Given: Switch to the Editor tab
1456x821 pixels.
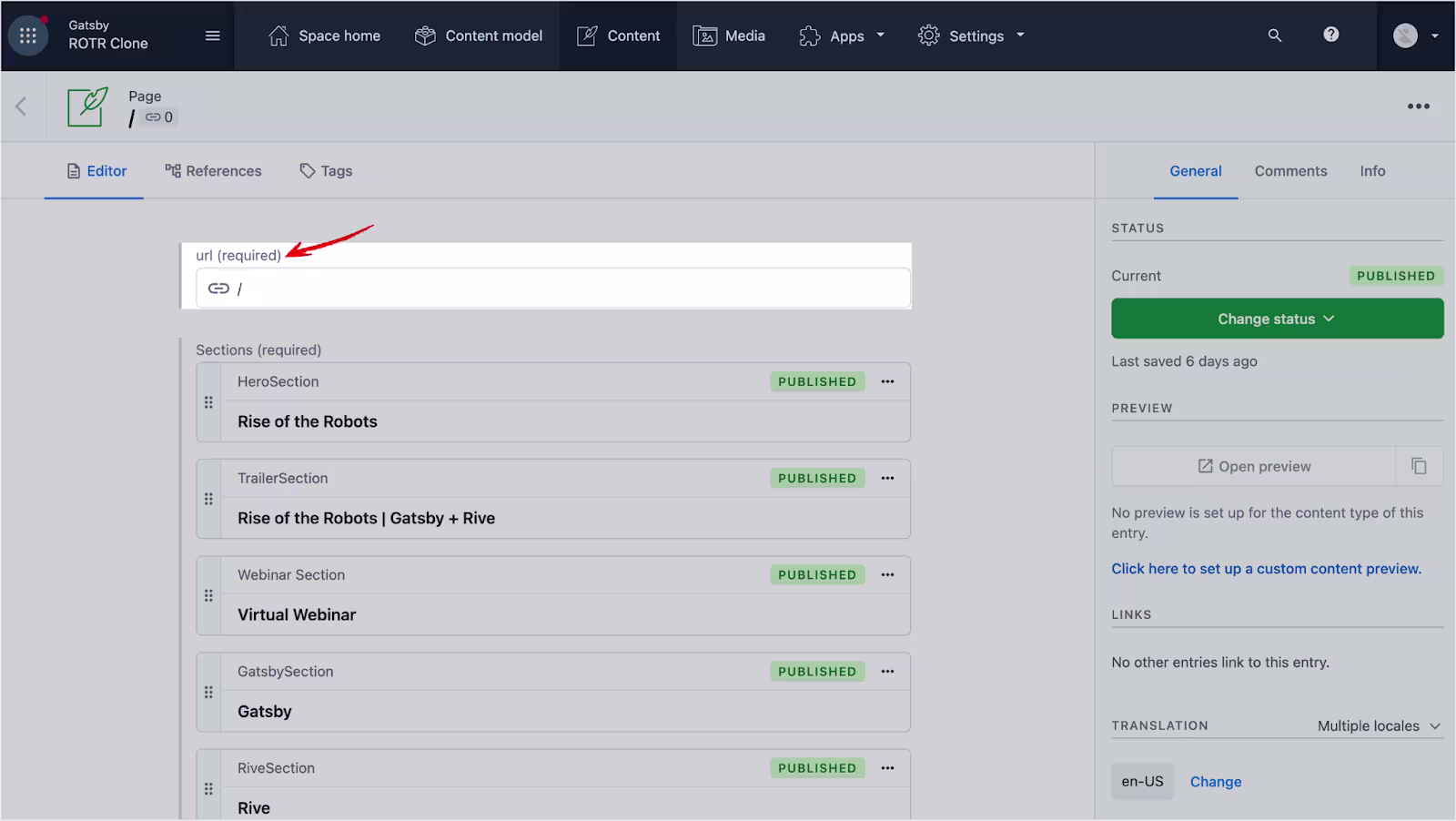Looking at the screenshot, I should pyautogui.click(x=95, y=171).
